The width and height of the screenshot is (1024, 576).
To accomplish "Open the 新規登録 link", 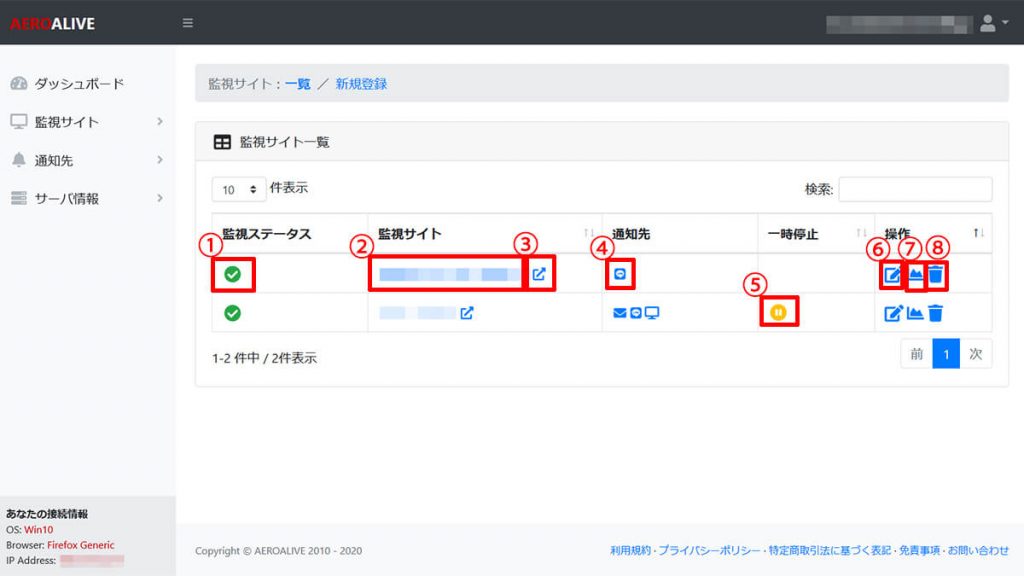I will [361, 84].
